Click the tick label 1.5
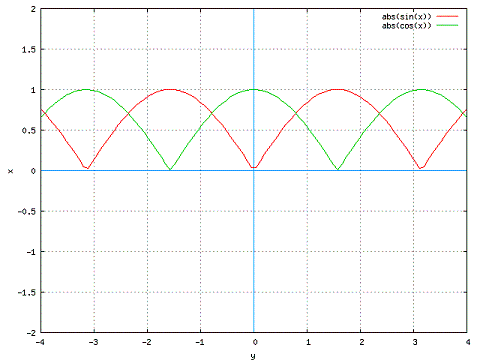Viewport: 480px width, 360px height. tap(29, 50)
